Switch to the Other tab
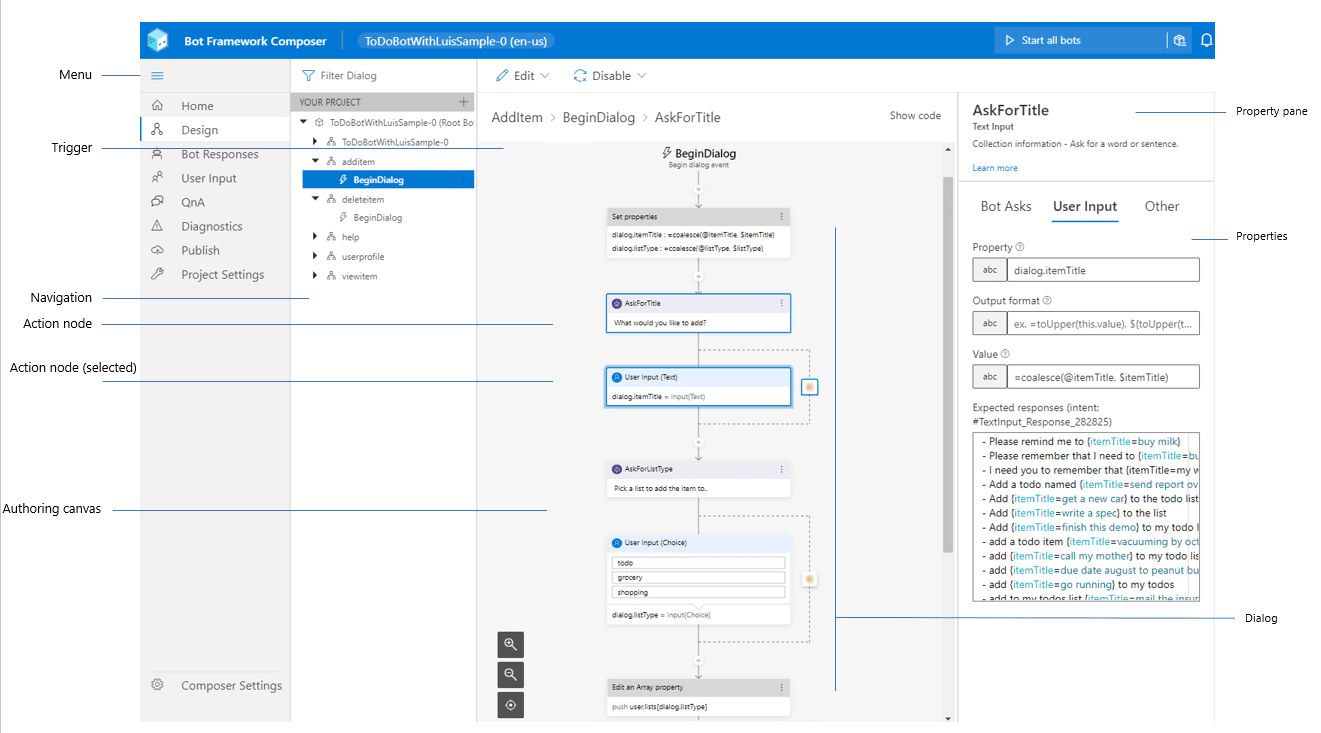This screenshot has height=733, width=1321. pos(1161,207)
